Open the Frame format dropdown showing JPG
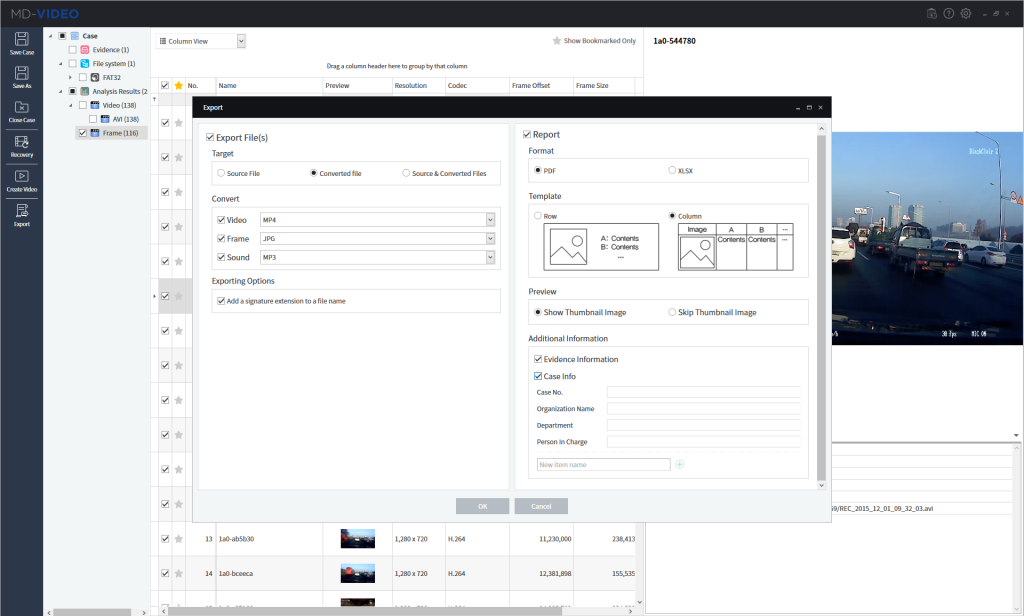1024x616 pixels. click(x=489, y=238)
